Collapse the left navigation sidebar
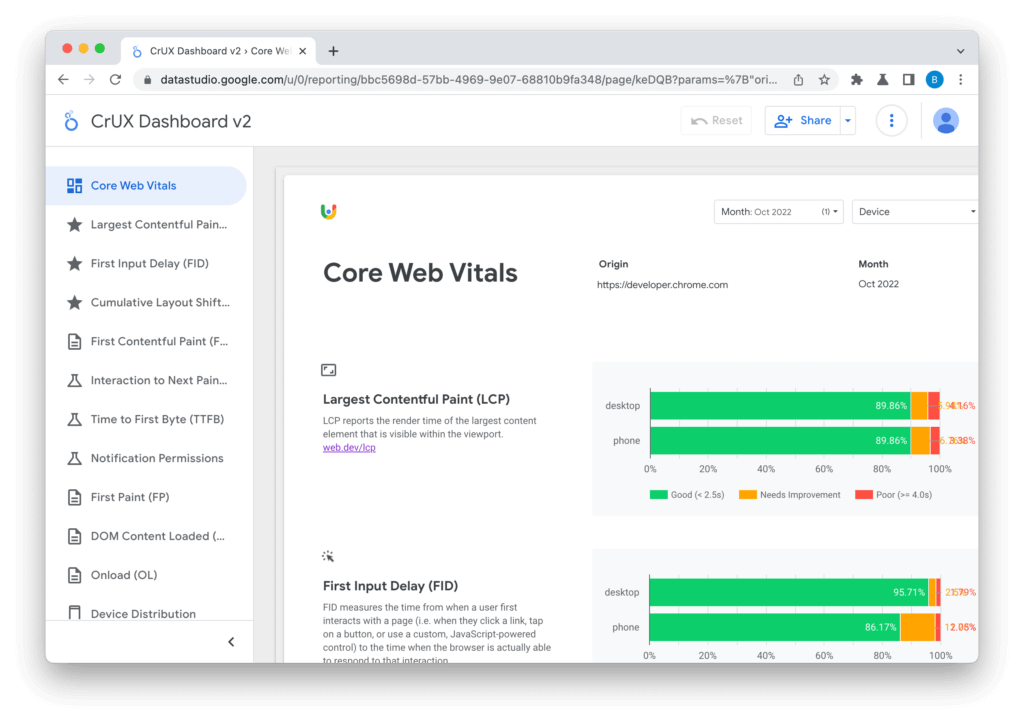The width and height of the screenshot is (1024, 723). [231, 642]
